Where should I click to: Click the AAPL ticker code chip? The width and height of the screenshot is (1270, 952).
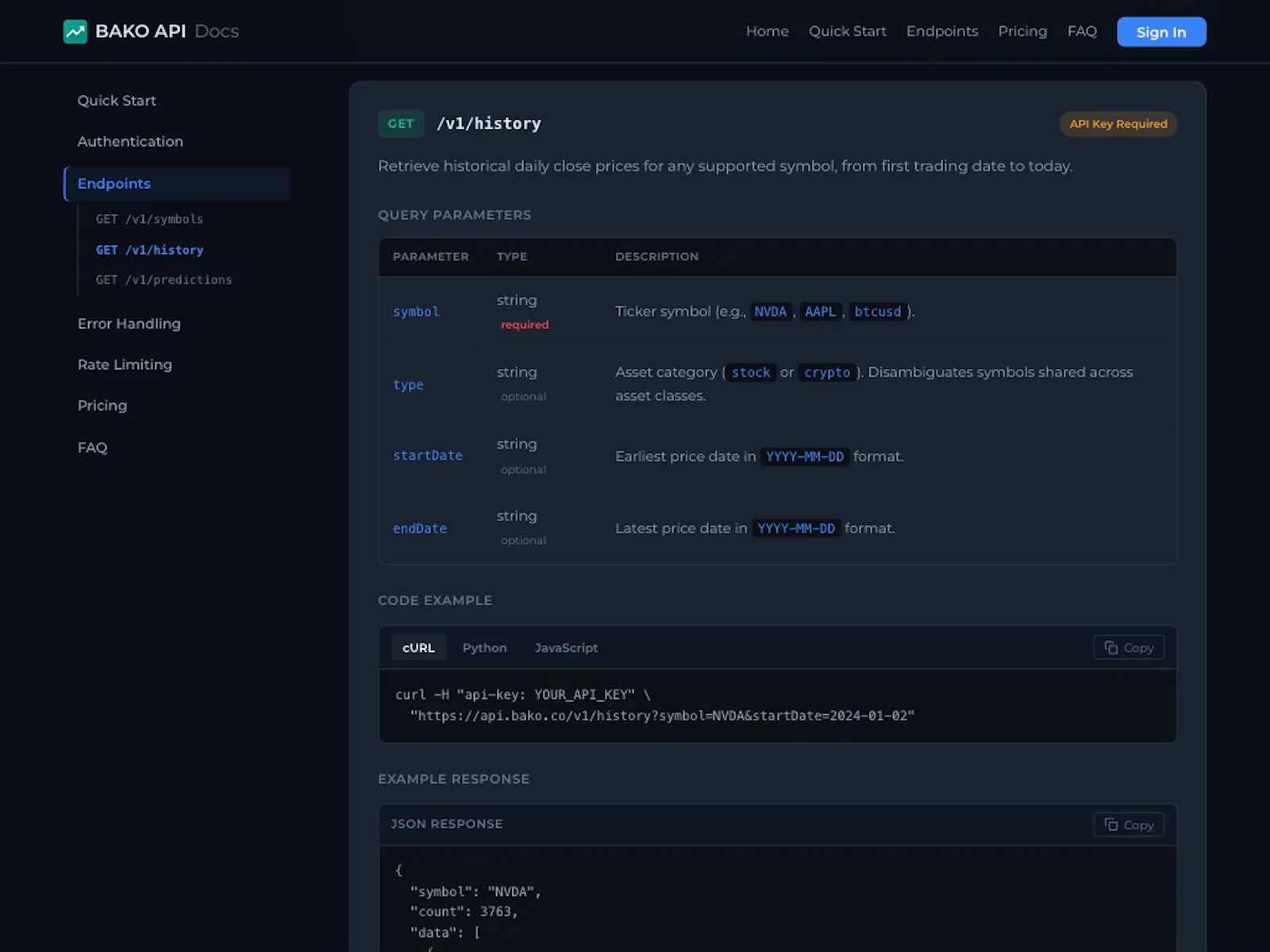click(820, 312)
